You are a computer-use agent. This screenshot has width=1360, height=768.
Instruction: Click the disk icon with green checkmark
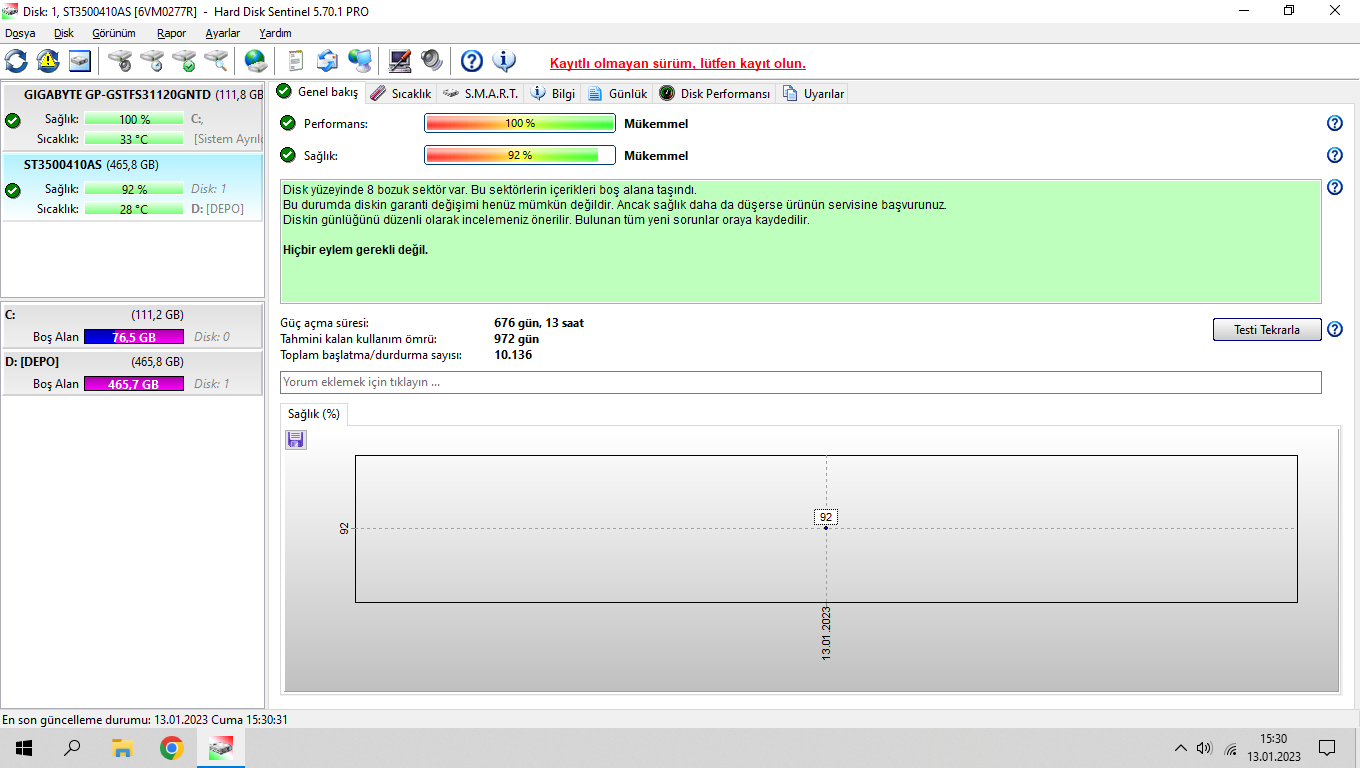pyautogui.click(x=184, y=61)
